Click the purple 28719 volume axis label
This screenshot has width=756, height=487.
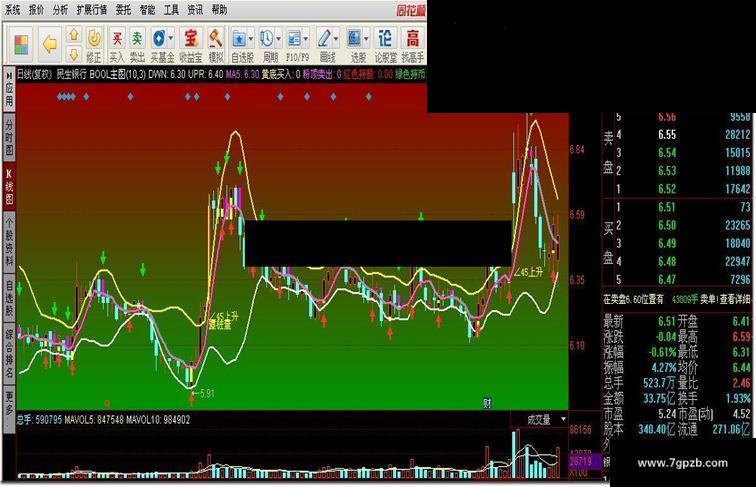point(582,462)
